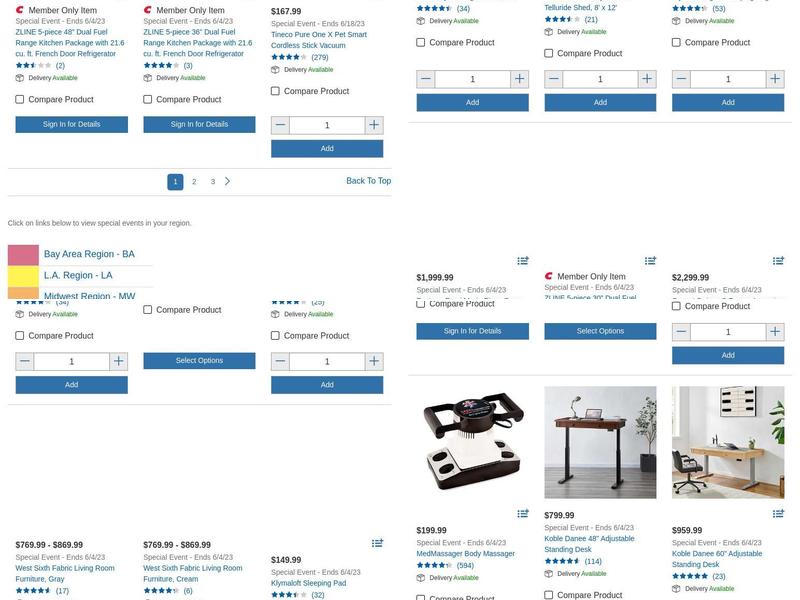Open the L.A. Region - LA link

coord(78,275)
